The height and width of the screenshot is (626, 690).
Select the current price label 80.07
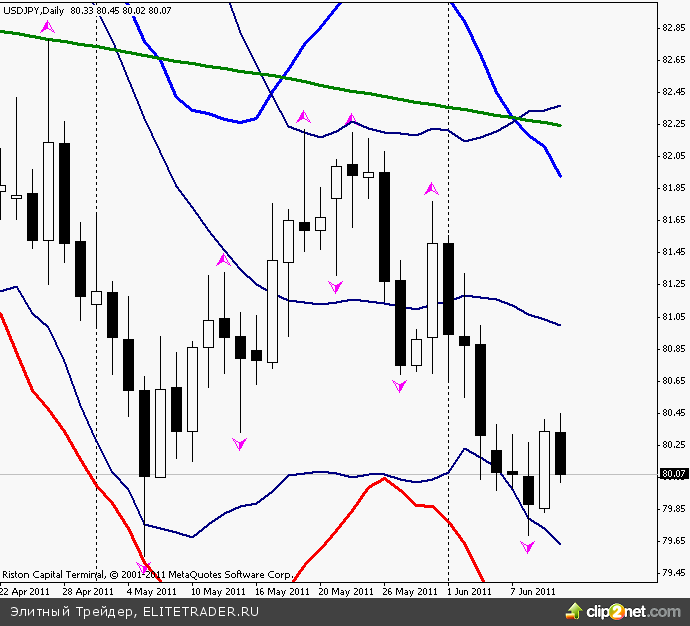[x=673, y=475]
